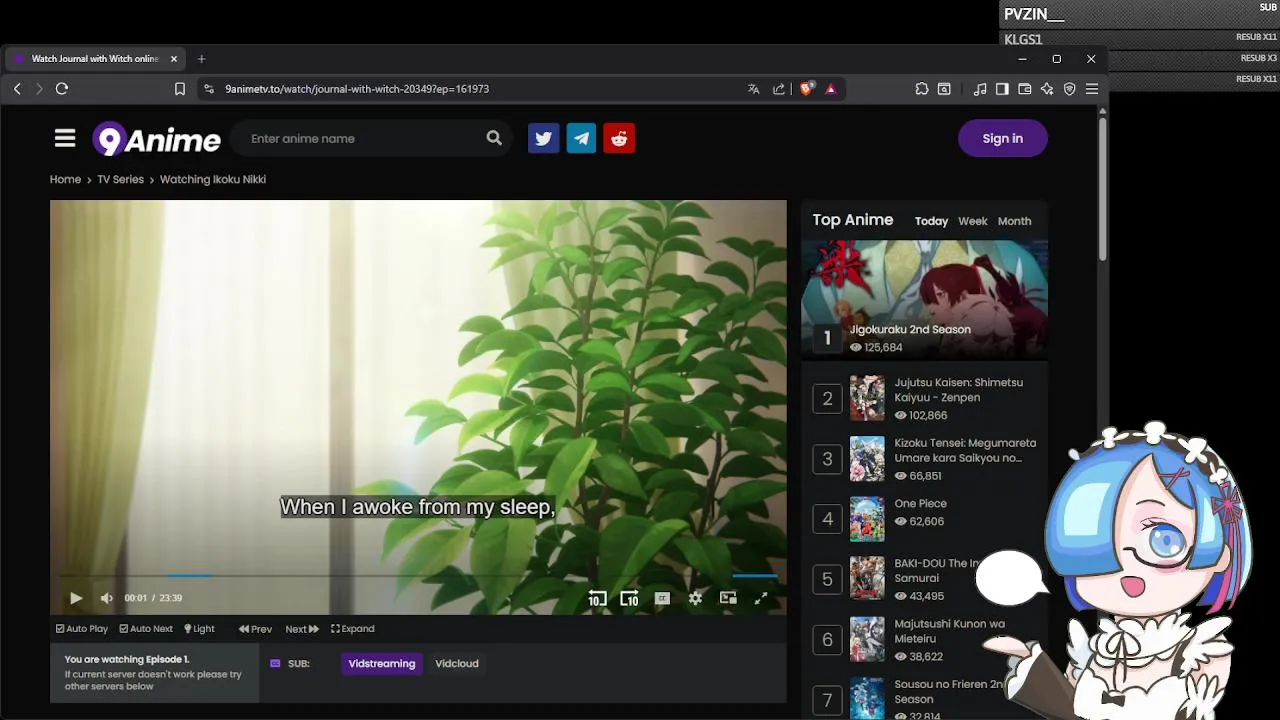Toggle the browser sidebar panel
This screenshot has width=1280, height=720.
click(1002, 89)
